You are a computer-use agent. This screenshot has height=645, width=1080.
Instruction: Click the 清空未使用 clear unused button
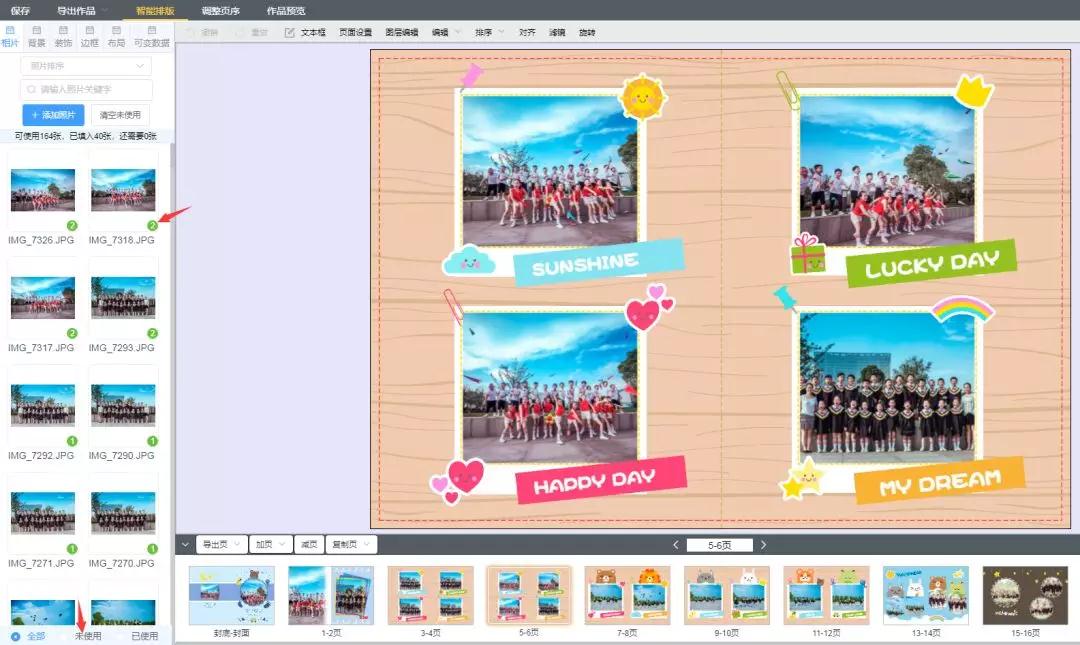click(121, 115)
